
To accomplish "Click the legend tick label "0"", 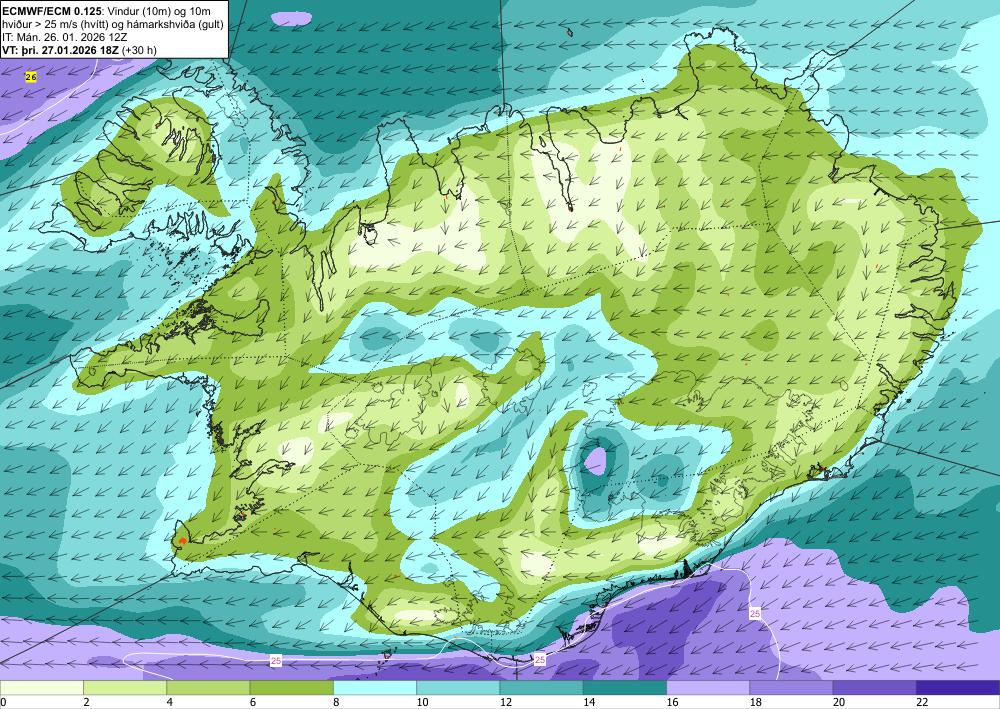I will coord(3,703).
